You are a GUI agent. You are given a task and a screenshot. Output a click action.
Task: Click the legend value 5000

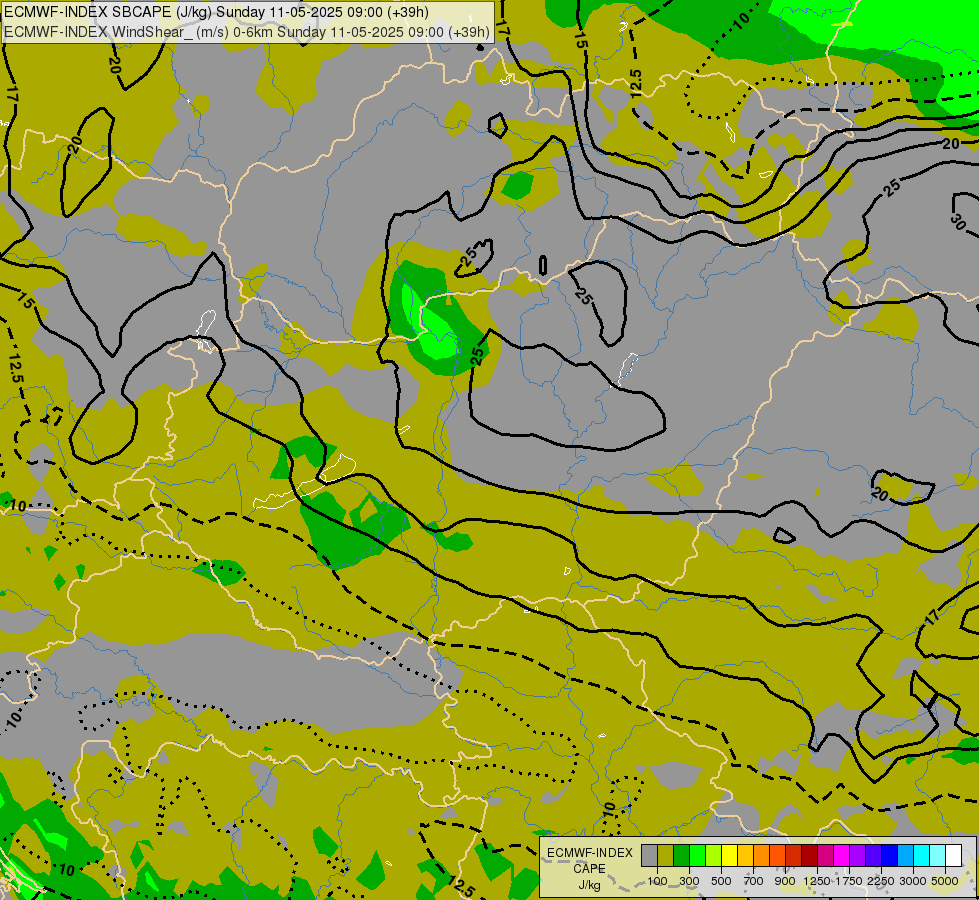coord(945,881)
